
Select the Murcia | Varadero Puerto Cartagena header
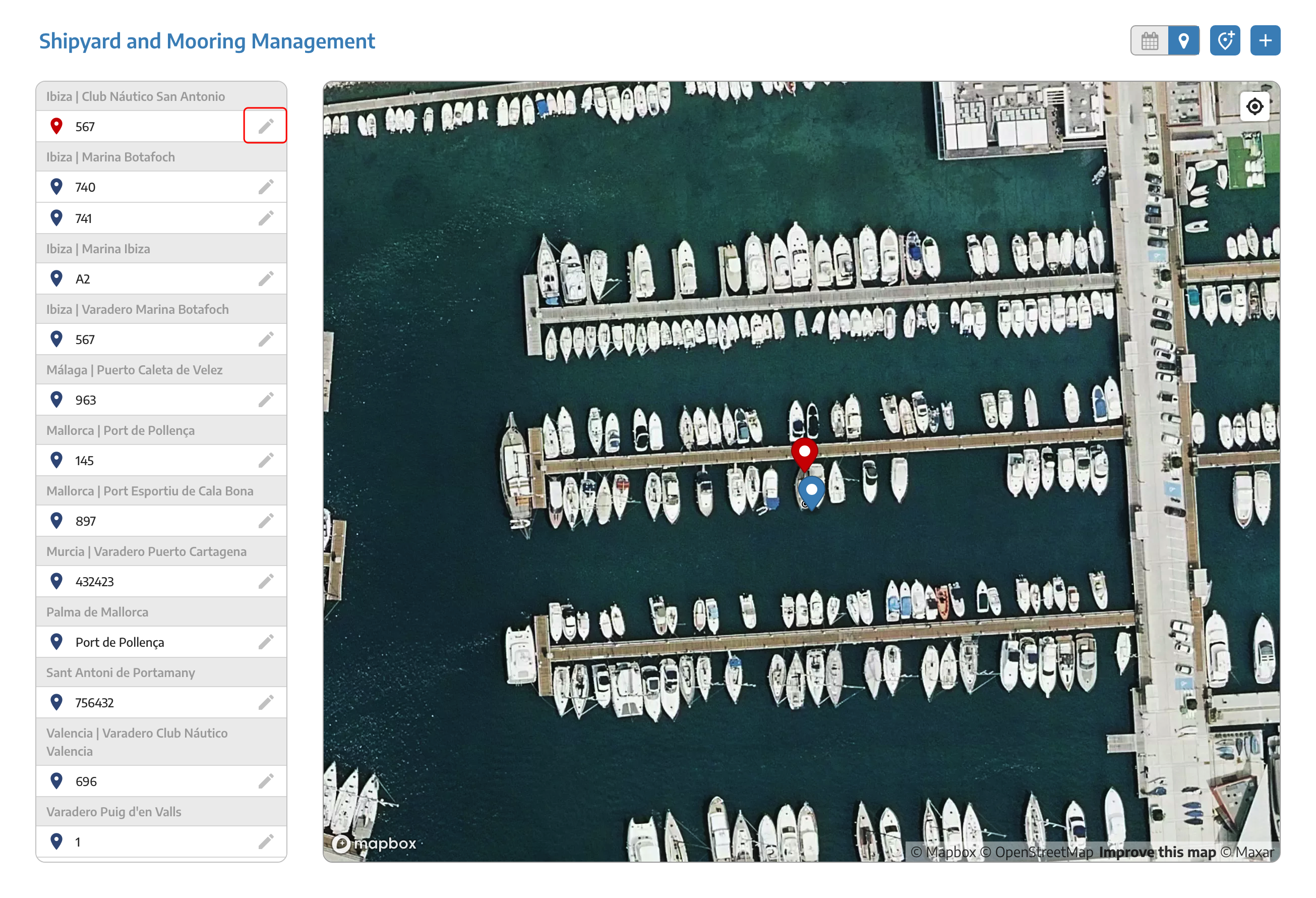pyautogui.click(x=161, y=552)
